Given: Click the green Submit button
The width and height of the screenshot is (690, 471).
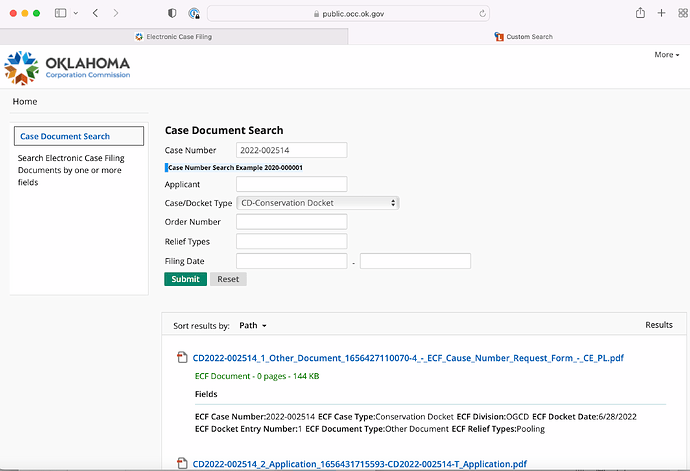Looking at the screenshot, I should tap(185, 279).
